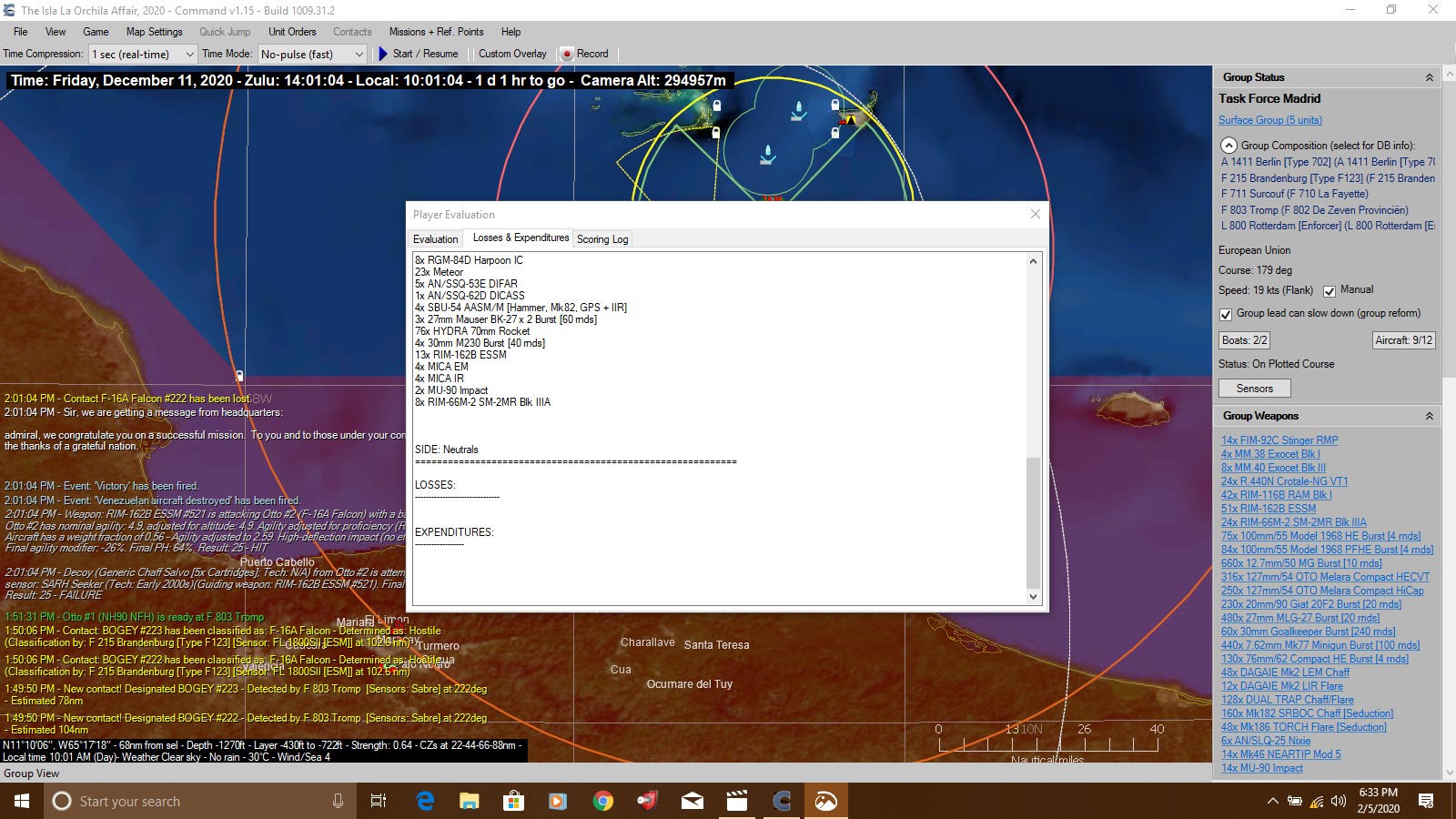Open the Time Mode dropdown
1456x819 pixels.
pyautogui.click(x=312, y=55)
